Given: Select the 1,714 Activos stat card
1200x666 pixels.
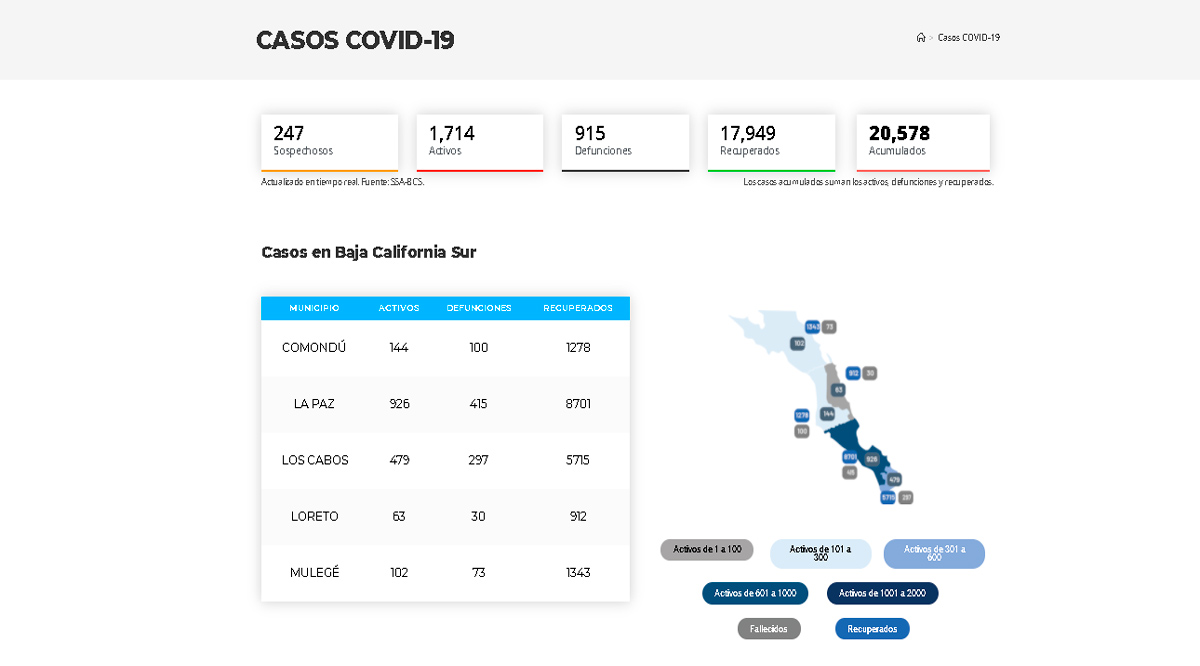Looking at the screenshot, I should click(x=480, y=143).
